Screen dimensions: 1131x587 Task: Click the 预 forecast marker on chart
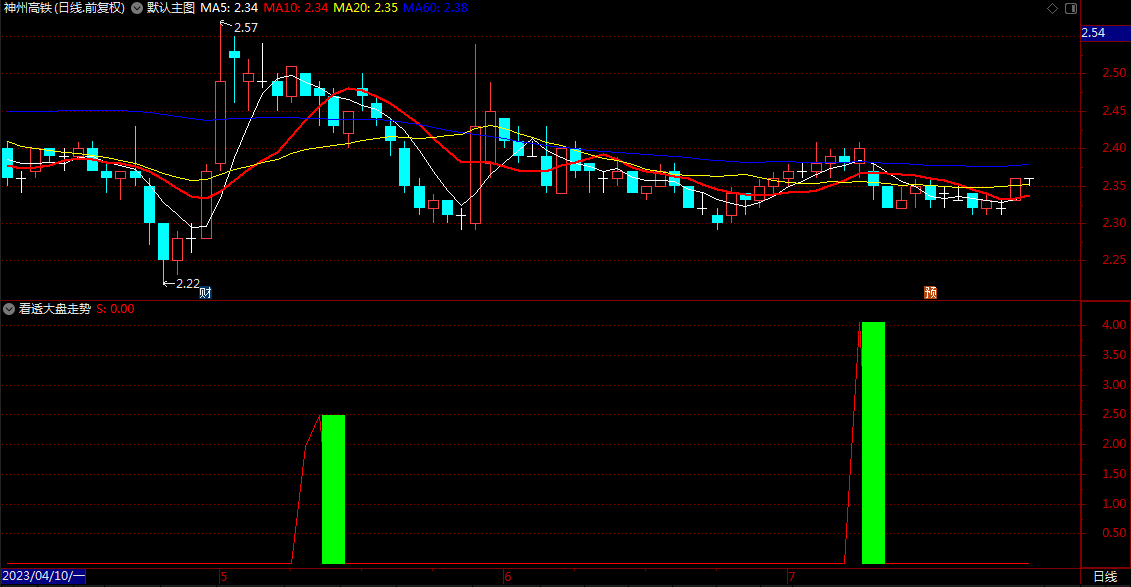click(930, 292)
